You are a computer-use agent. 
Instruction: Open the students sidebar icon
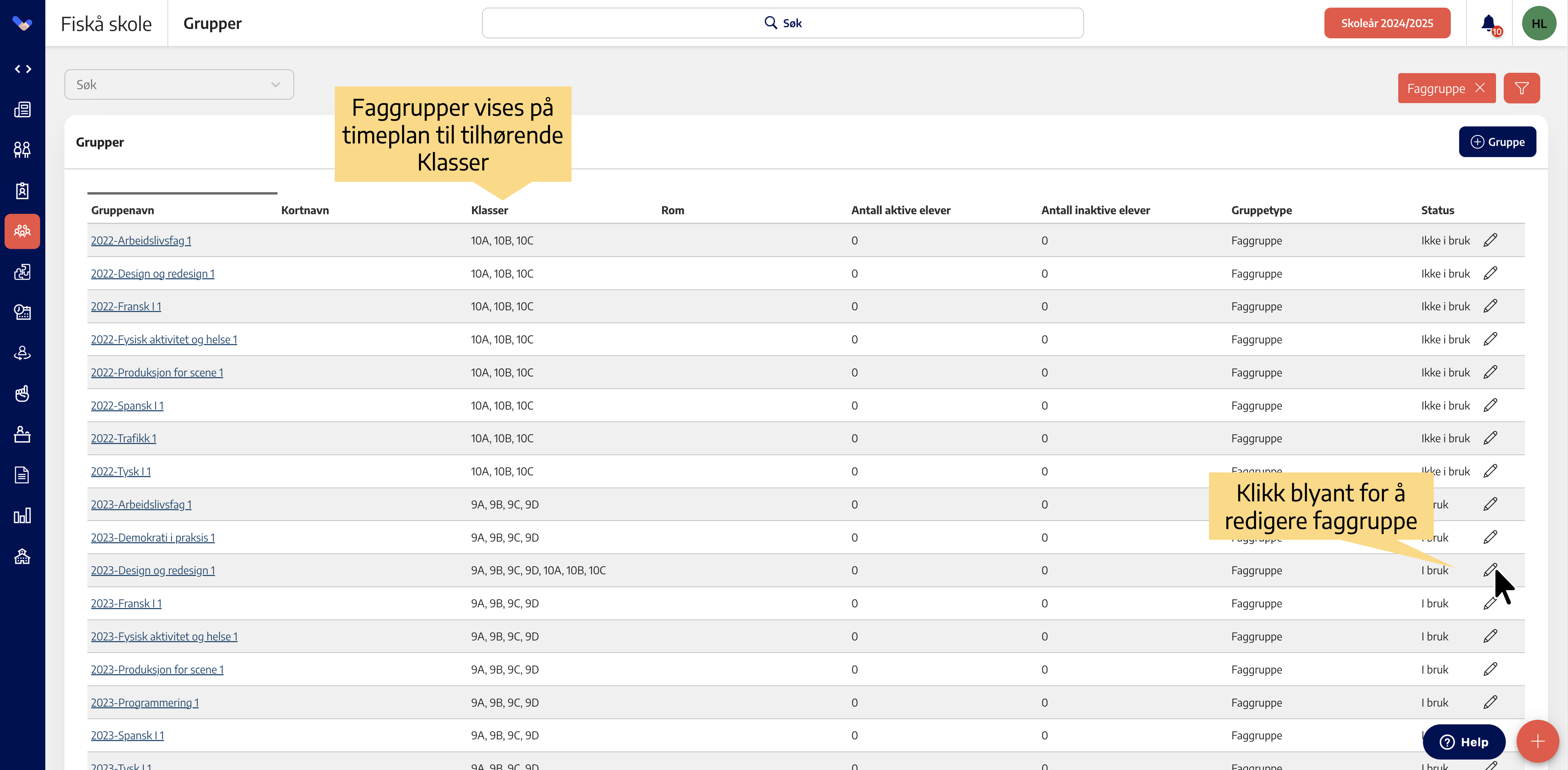[x=23, y=150]
